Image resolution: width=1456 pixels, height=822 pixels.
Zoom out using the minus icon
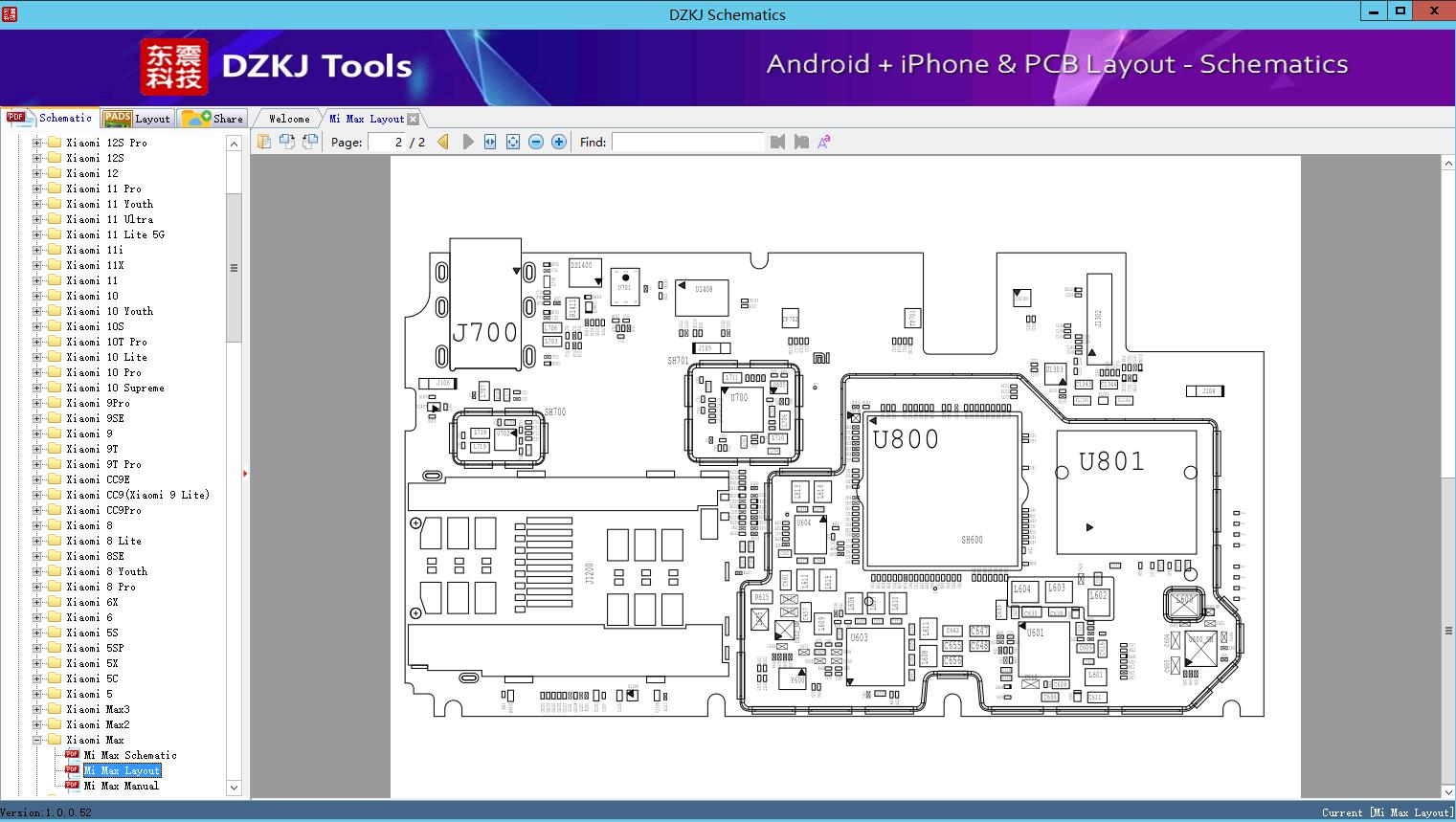coord(536,141)
